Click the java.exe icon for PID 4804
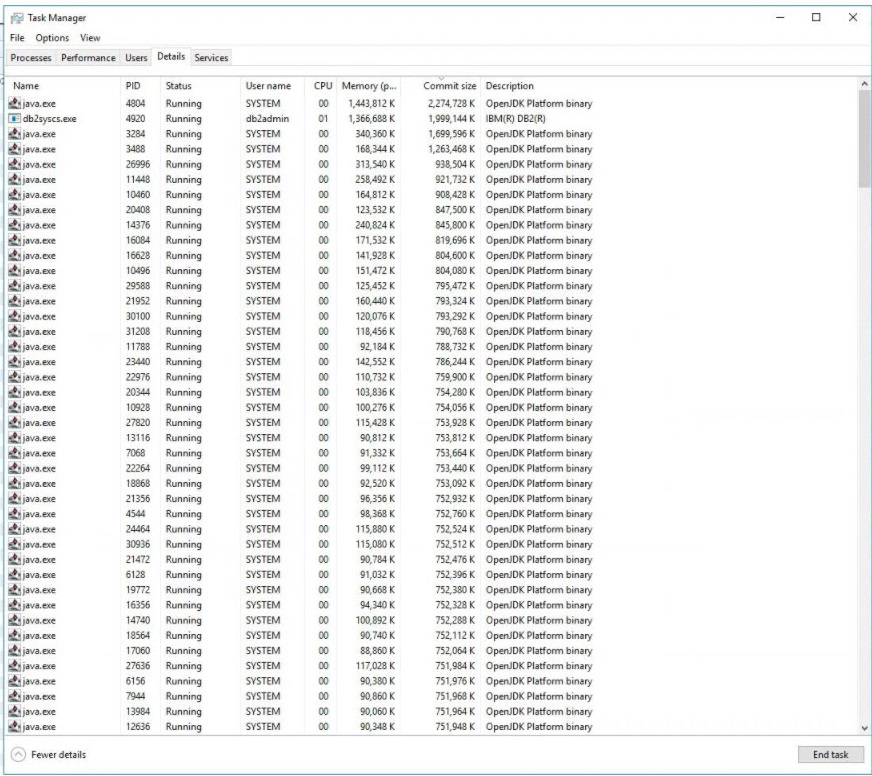The image size is (872, 776). [14, 103]
